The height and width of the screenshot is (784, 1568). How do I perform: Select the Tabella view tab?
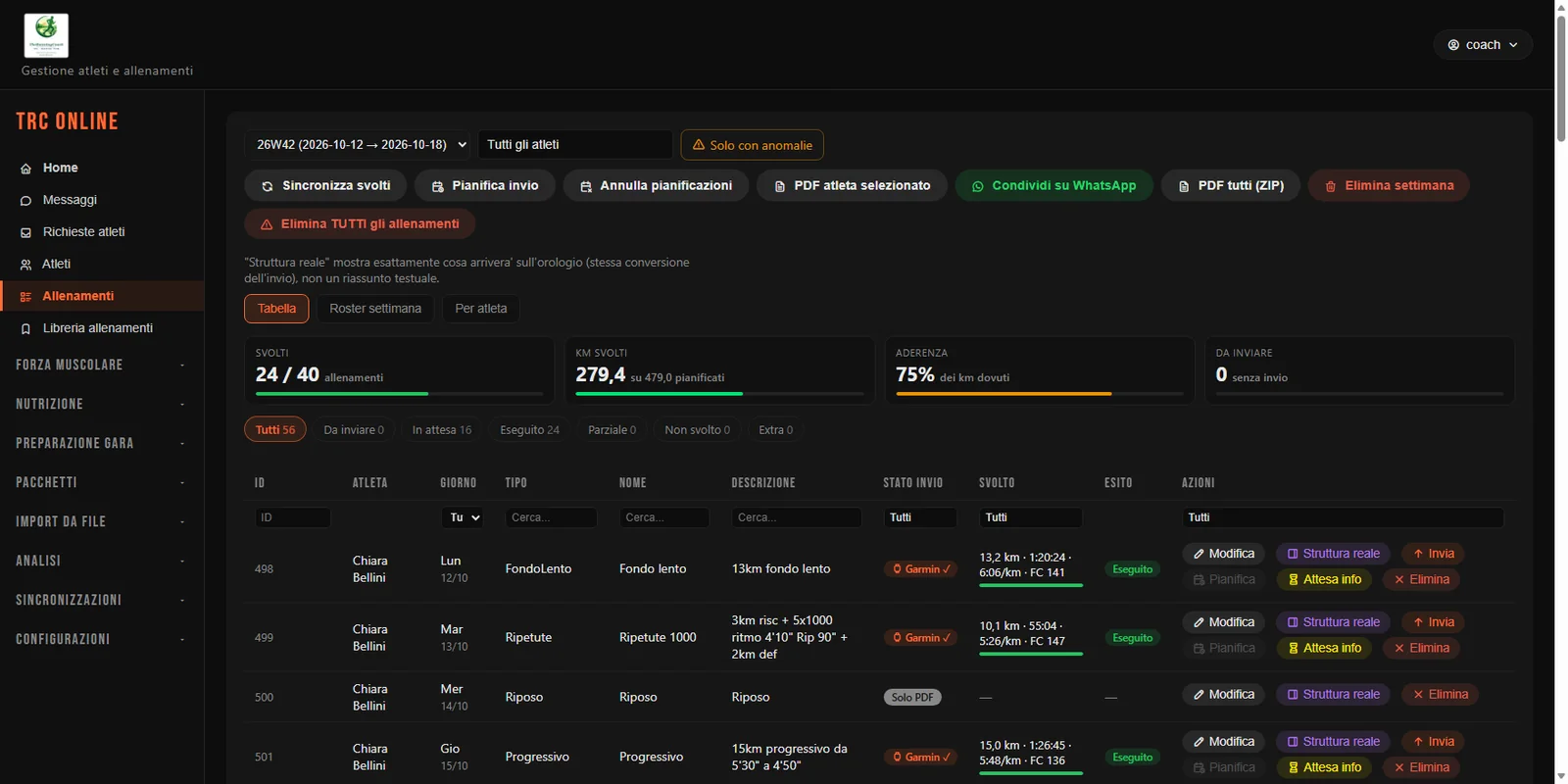coord(276,309)
